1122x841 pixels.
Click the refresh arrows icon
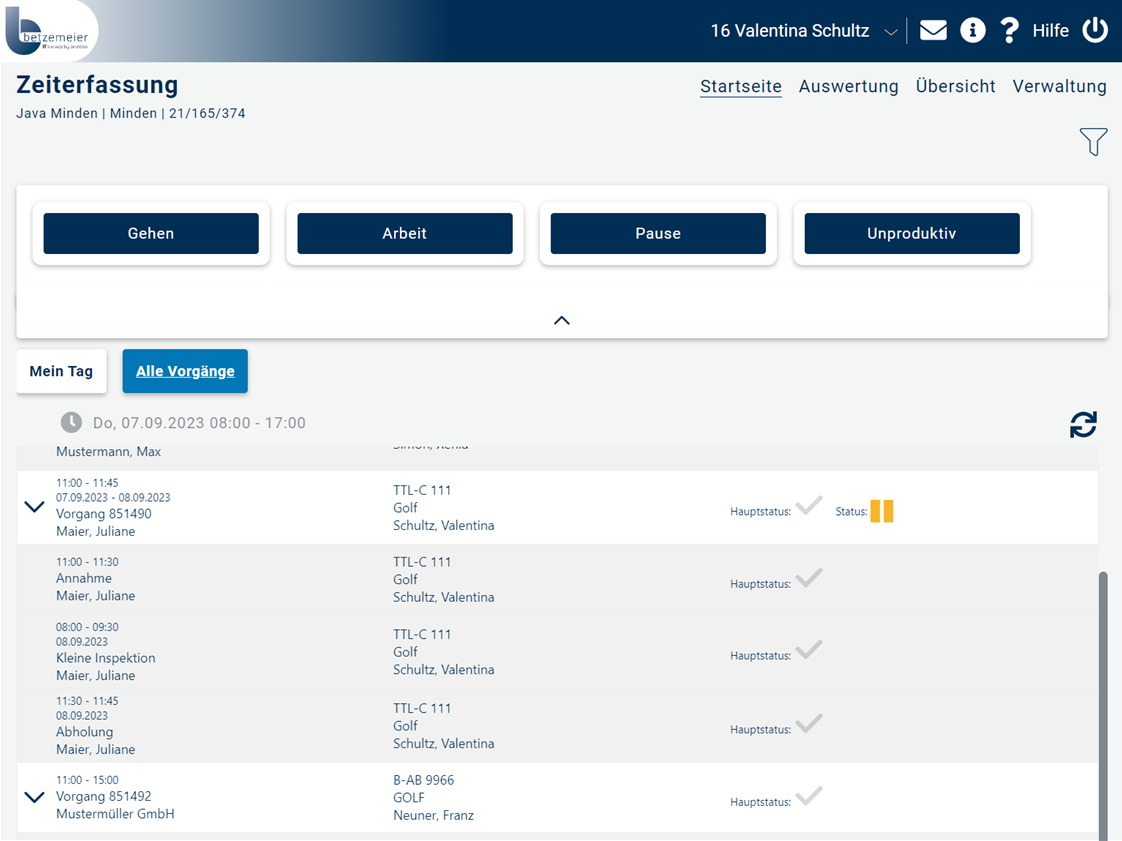coord(1083,424)
